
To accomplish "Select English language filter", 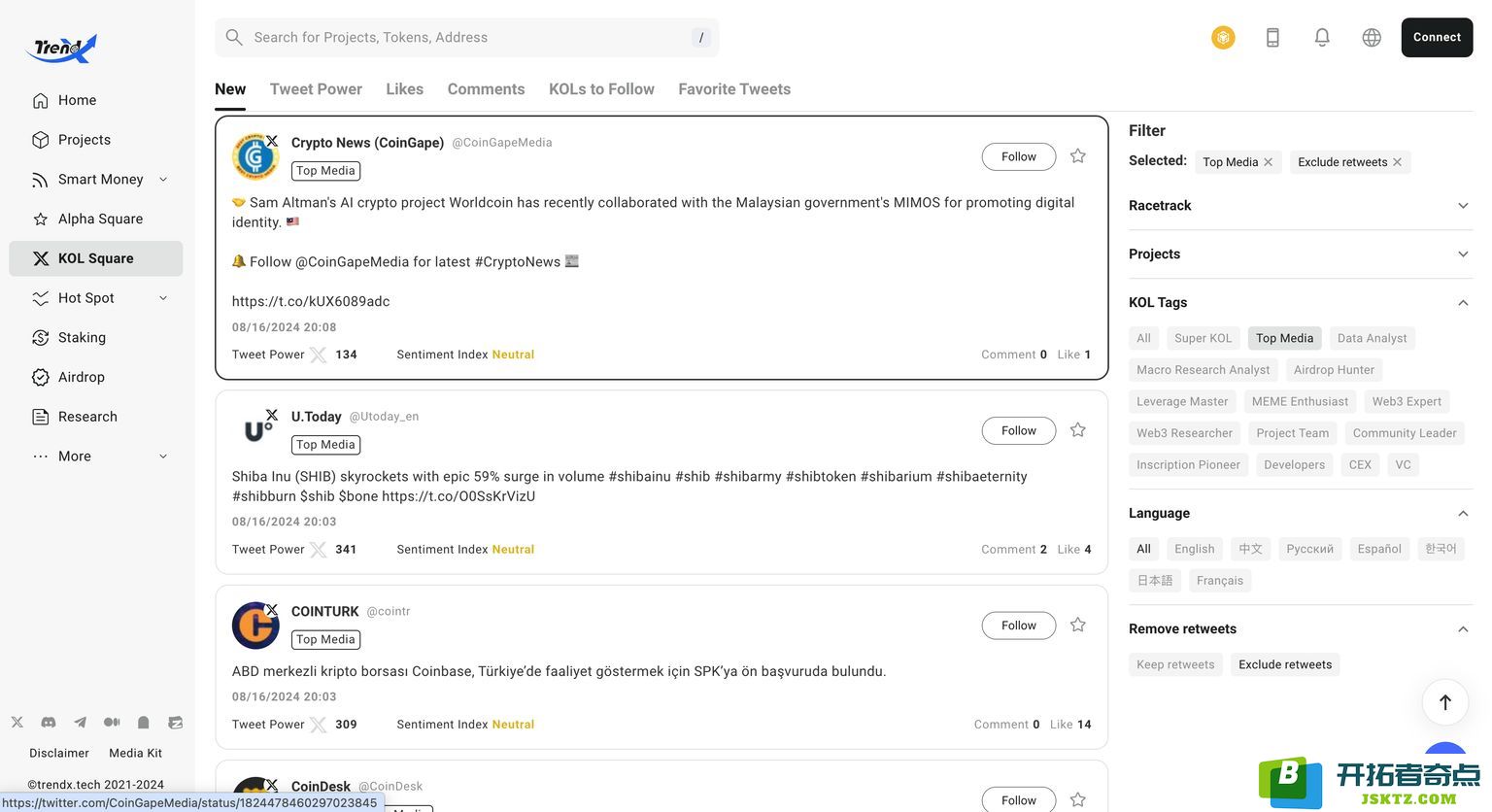I will click(1194, 549).
